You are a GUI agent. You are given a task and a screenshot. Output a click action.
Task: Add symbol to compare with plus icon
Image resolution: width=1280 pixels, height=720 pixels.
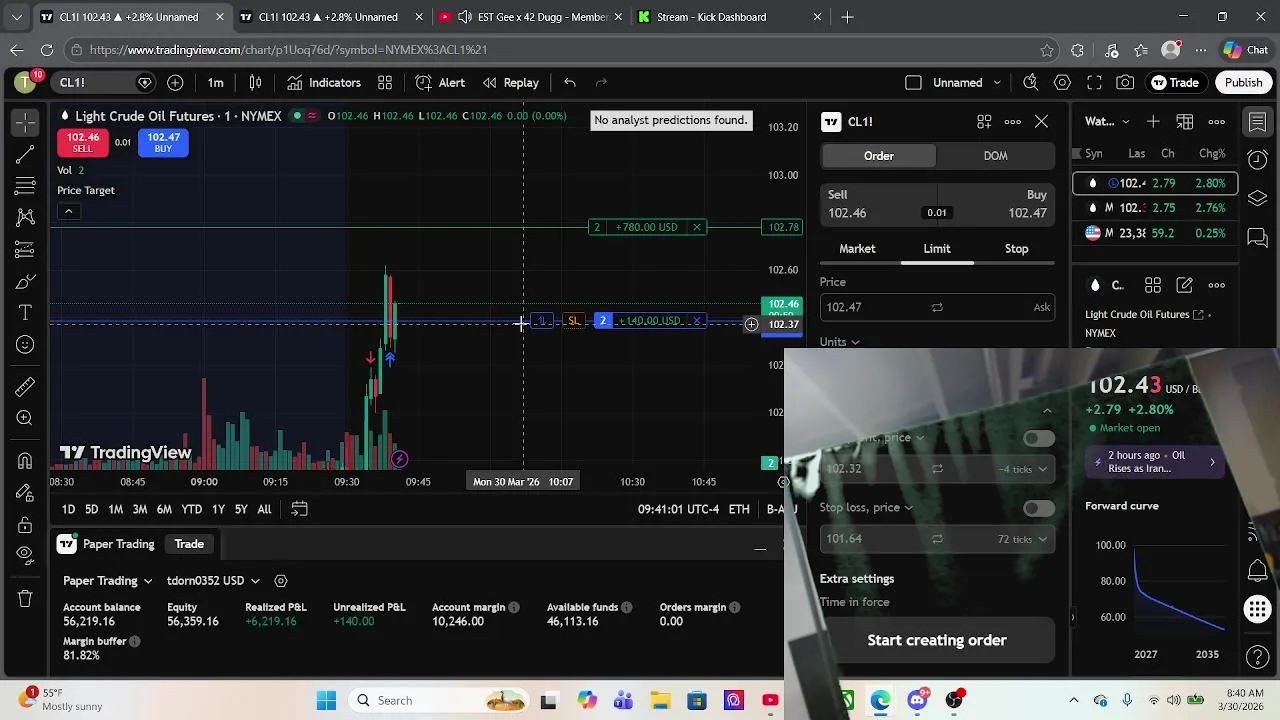[175, 83]
